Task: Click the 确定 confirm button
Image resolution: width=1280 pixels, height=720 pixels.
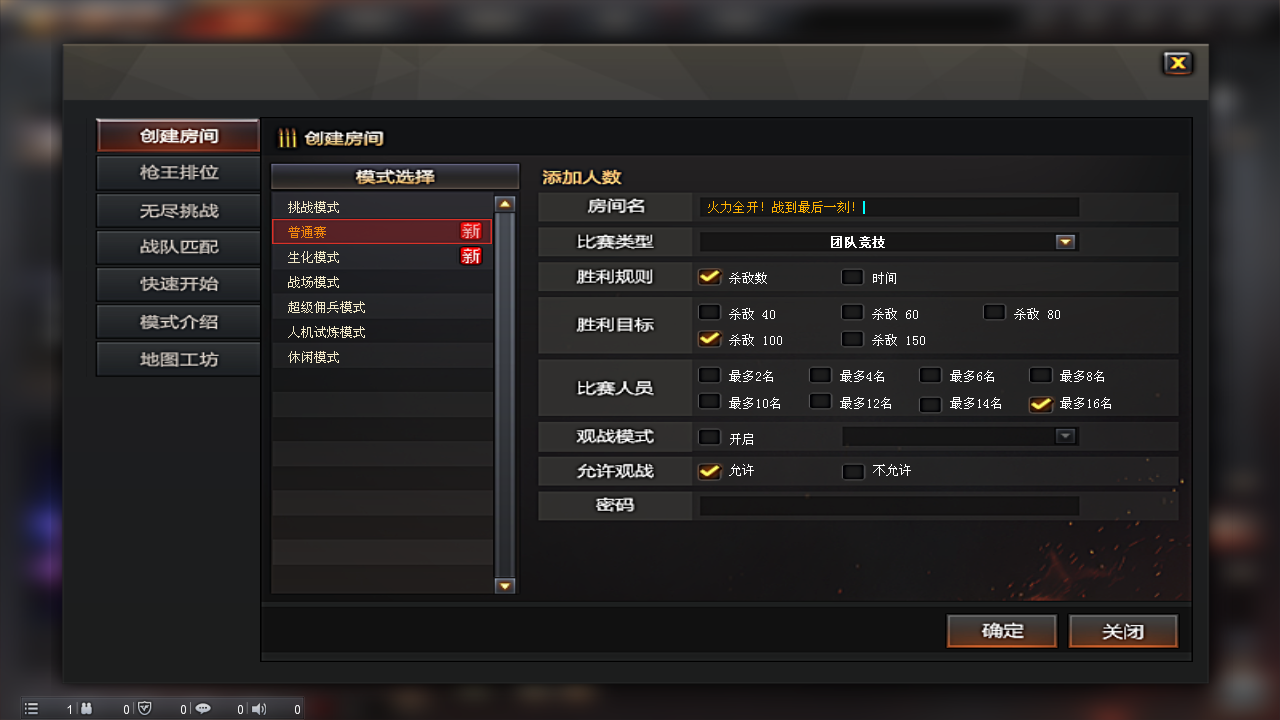Action: (x=1002, y=631)
